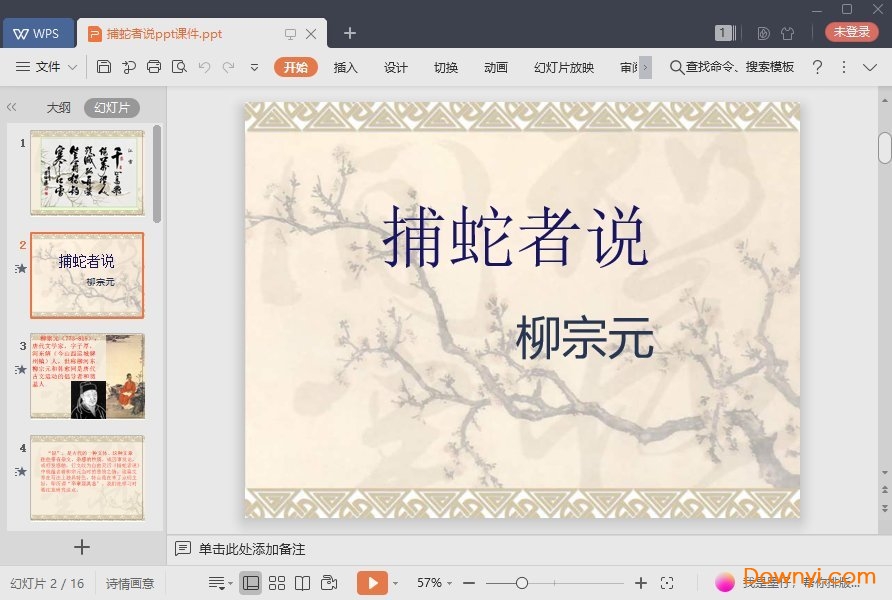Open the quick access toolbar customize dropdown
892x600 pixels.
coord(254,68)
